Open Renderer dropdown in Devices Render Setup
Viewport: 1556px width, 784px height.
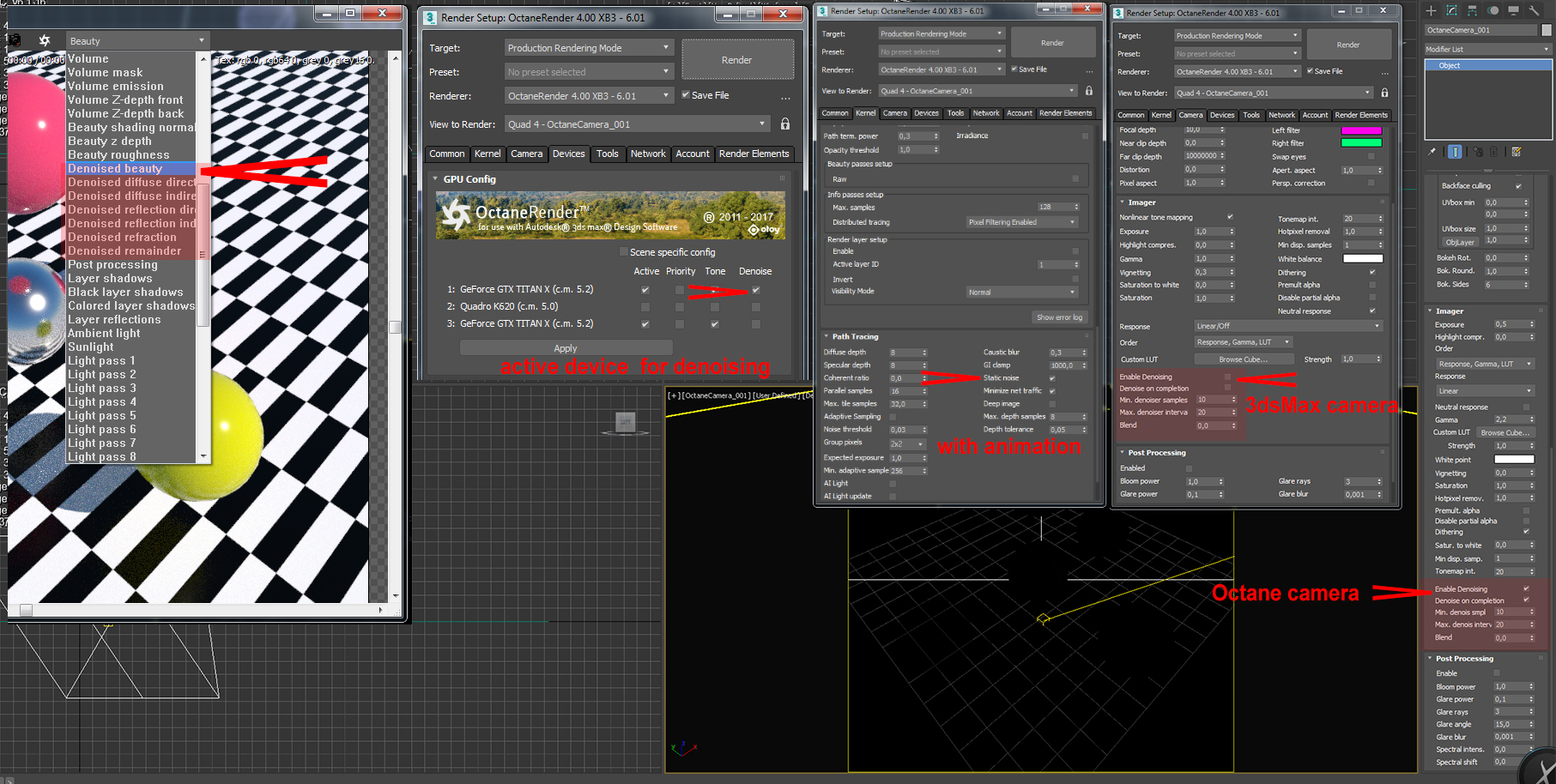[x=589, y=96]
